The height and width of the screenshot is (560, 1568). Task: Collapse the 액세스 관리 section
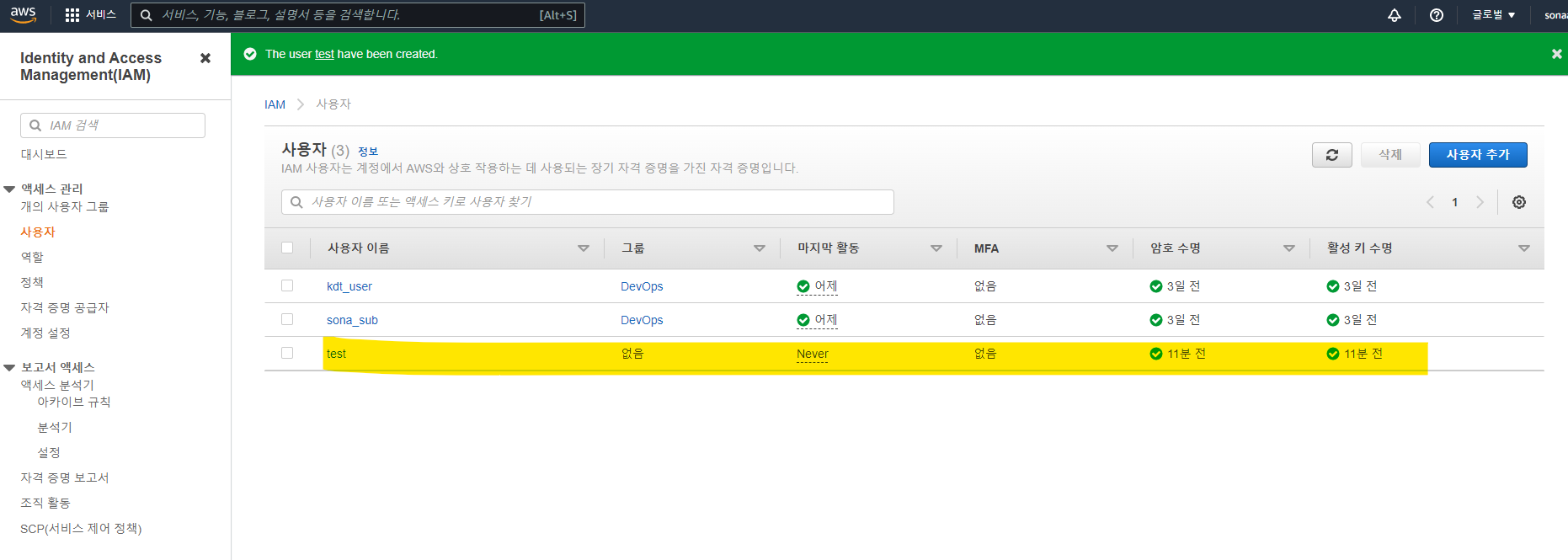pyautogui.click(x=9, y=189)
